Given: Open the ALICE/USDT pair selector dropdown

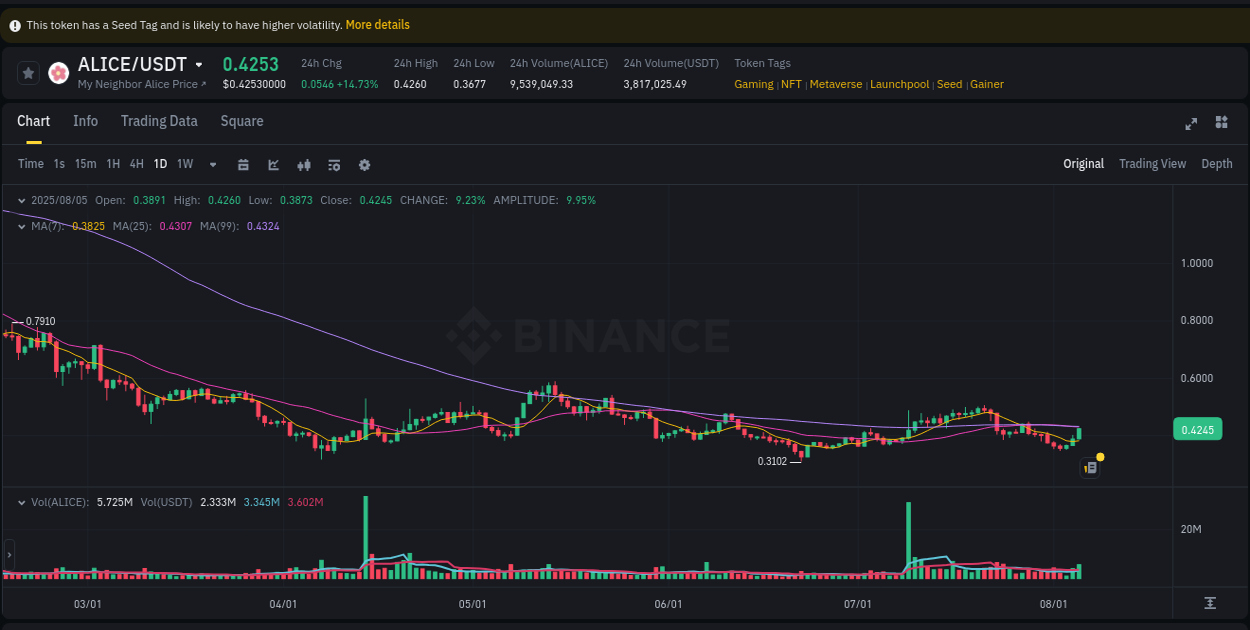Looking at the screenshot, I should 196,63.
